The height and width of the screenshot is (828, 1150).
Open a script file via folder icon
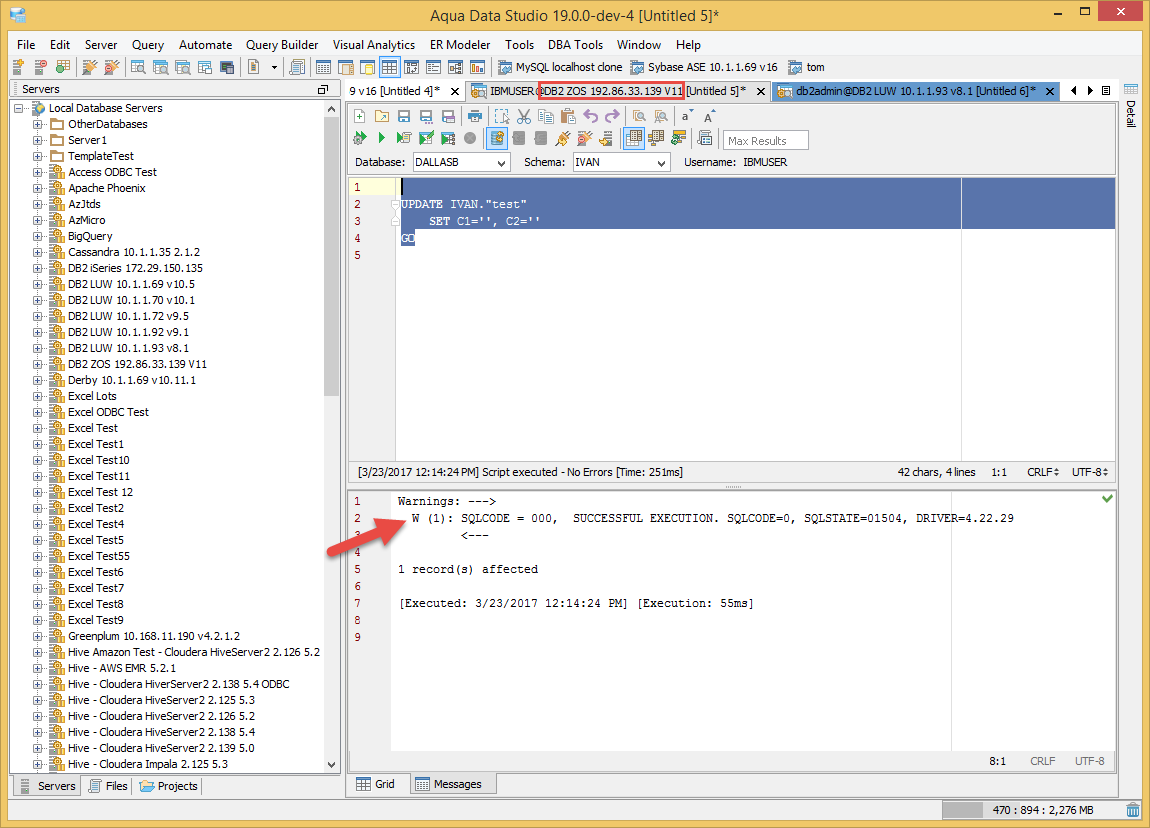pyautogui.click(x=381, y=117)
